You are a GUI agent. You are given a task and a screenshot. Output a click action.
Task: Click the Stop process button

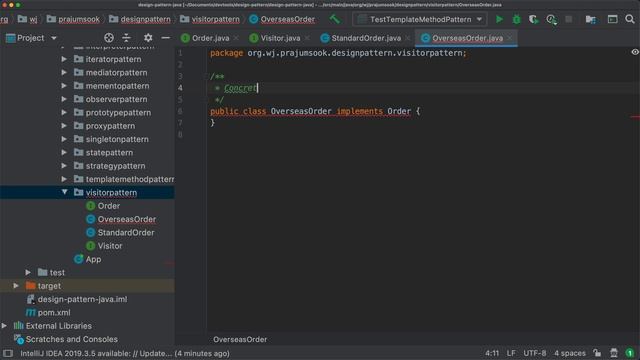[x=569, y=19]
